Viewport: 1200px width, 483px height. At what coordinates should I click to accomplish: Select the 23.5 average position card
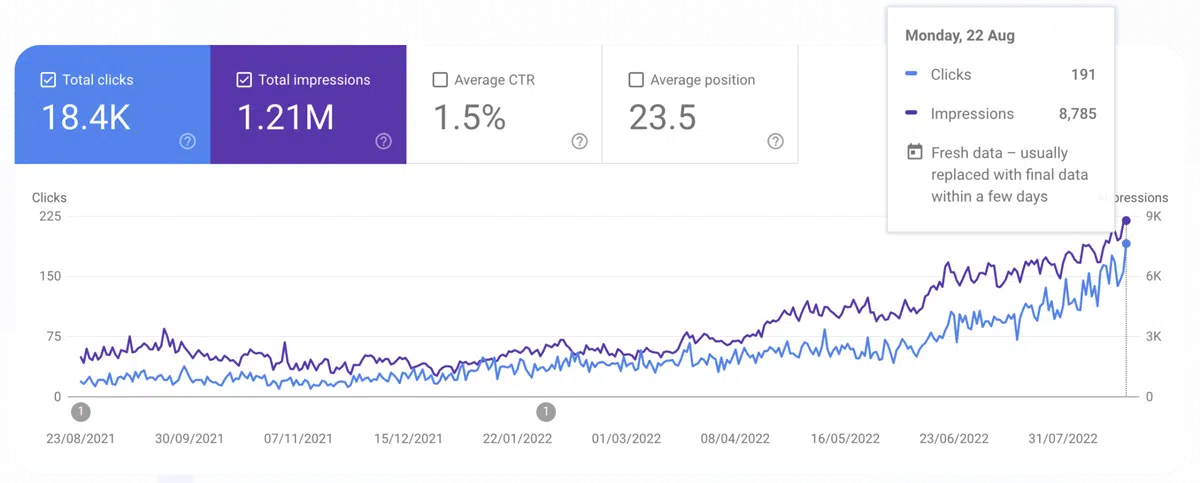click(700, 104)
